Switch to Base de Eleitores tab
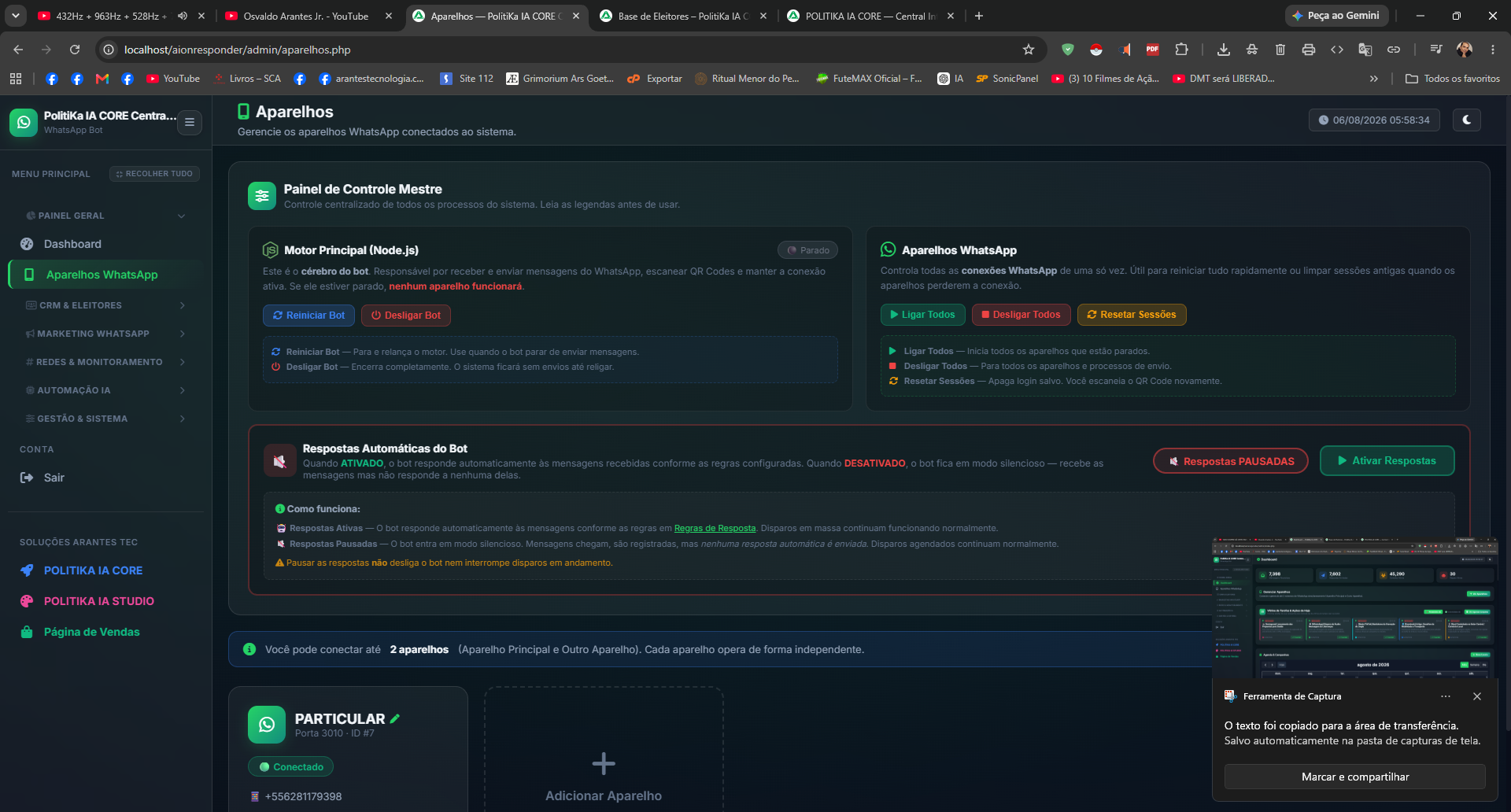1511x812 pixels. click(682, 16)
